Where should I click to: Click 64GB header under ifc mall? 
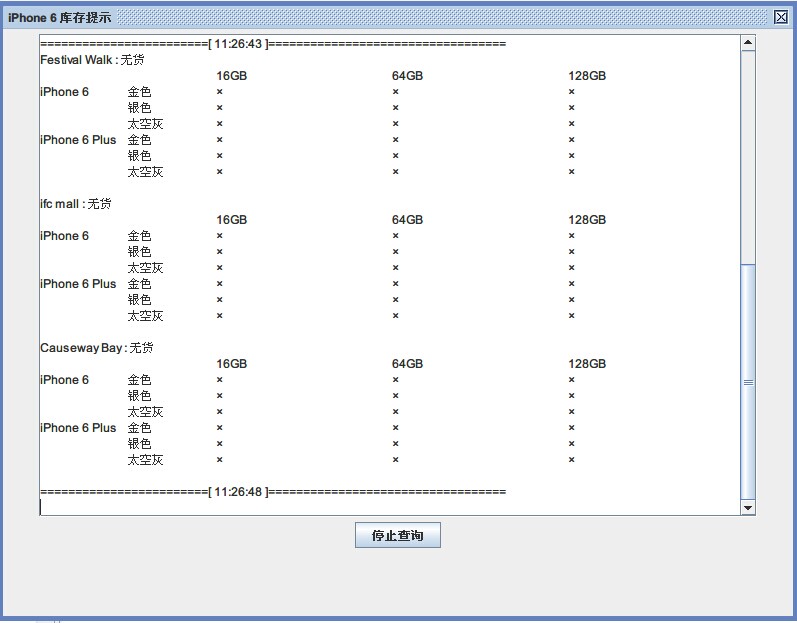coord(407,220)
